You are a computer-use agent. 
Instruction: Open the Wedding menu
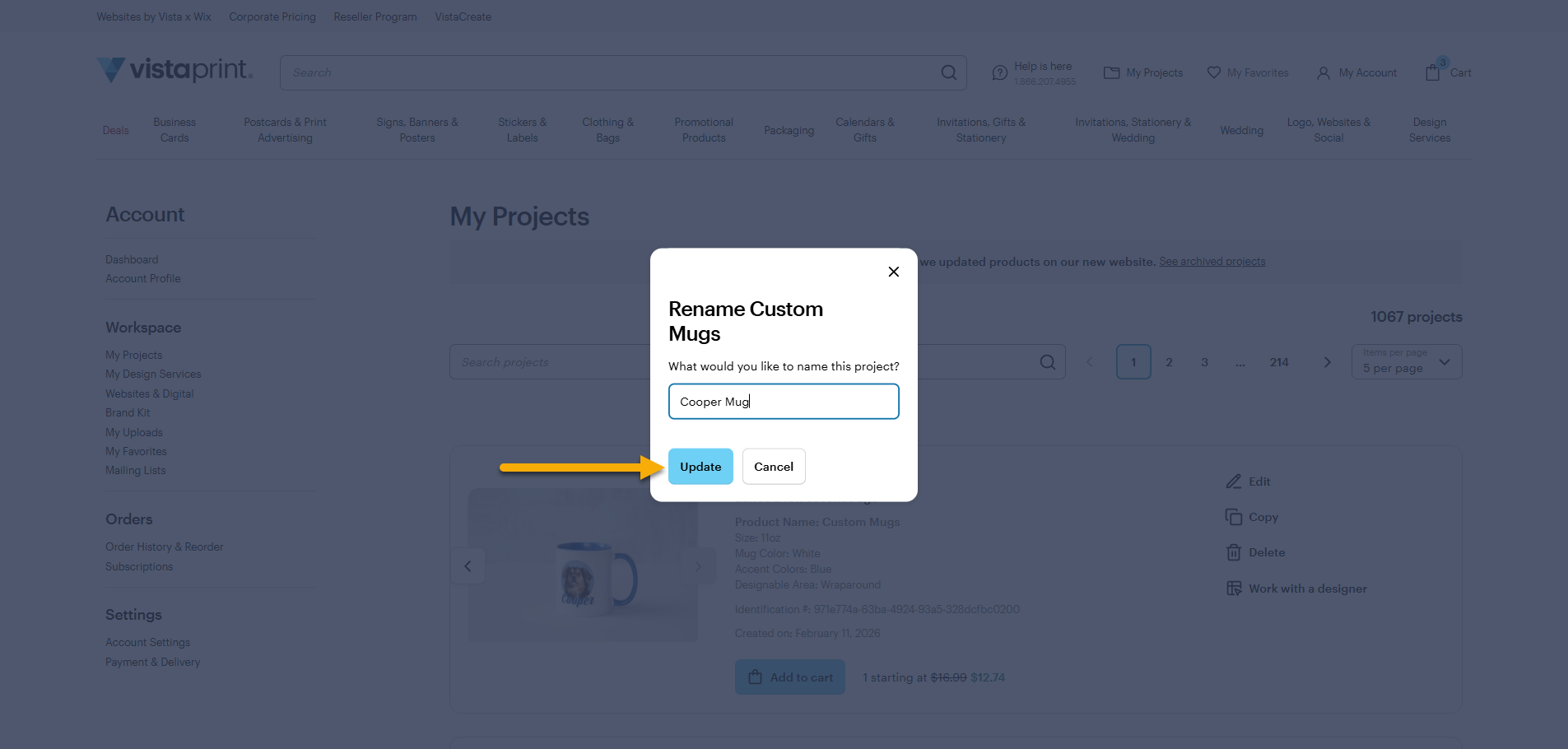tap(1241, 130)
